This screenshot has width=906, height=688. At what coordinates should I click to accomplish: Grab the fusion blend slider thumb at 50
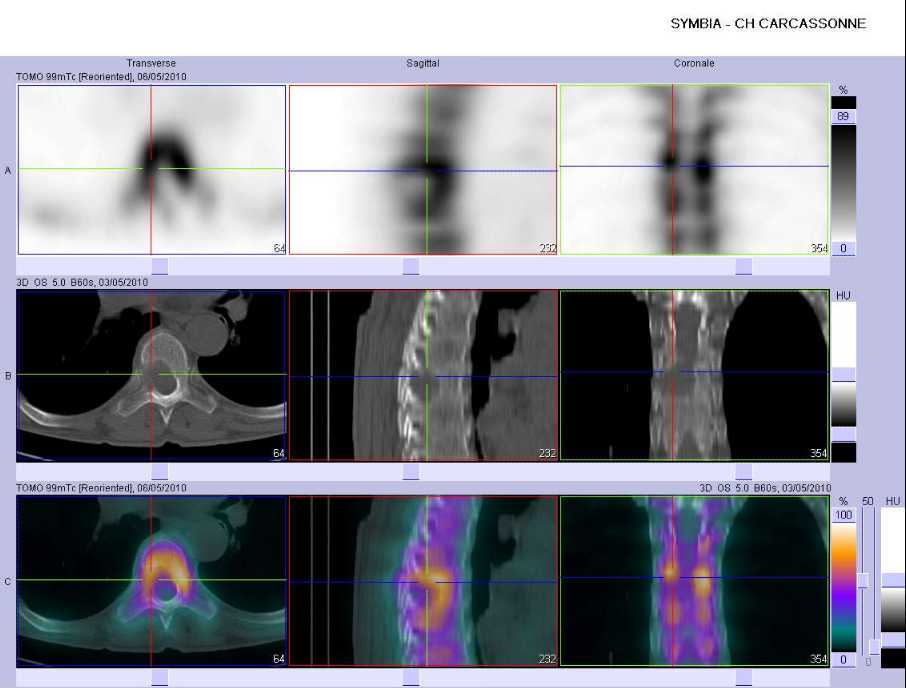click(x=864, y=581)
